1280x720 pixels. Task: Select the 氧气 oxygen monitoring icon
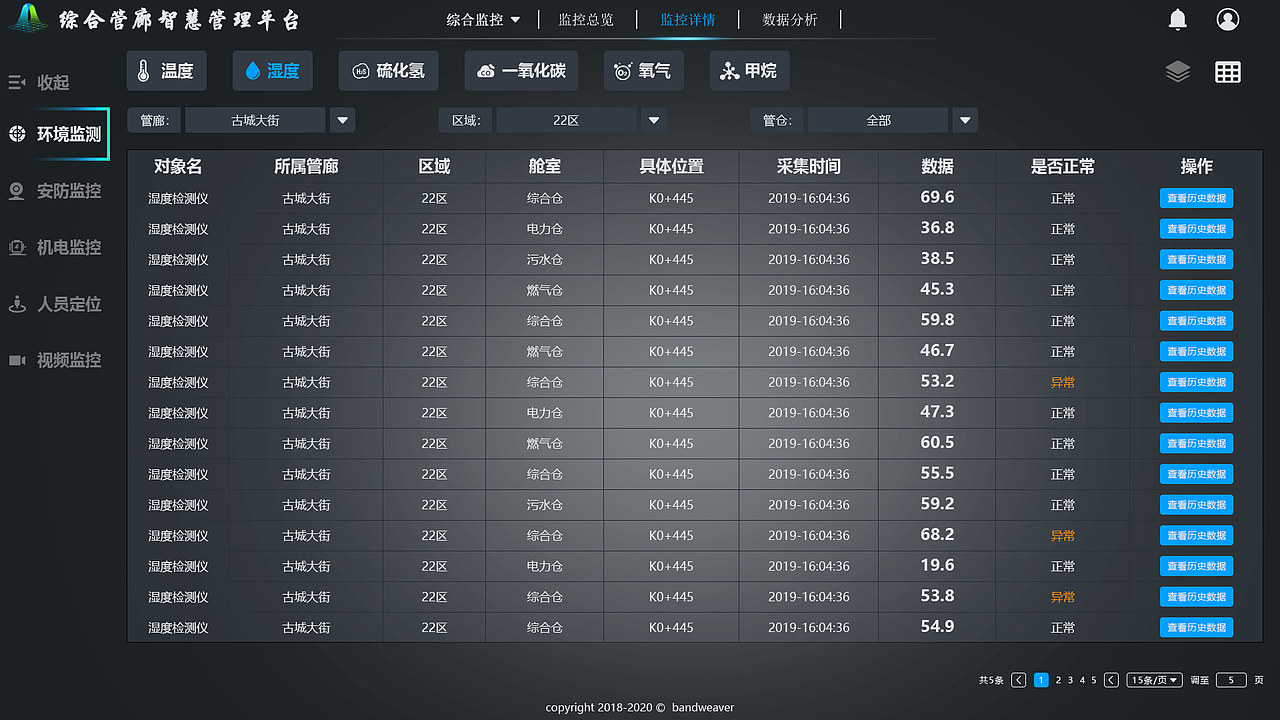click(x=643, y=71)
